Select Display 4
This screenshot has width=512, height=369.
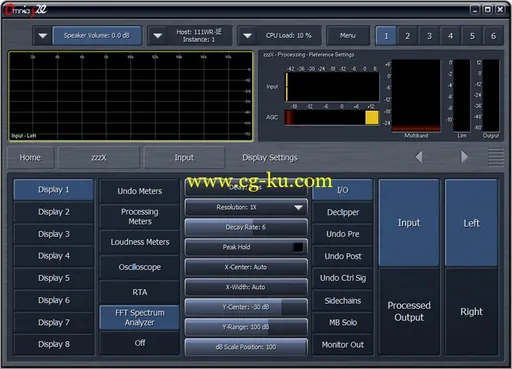53,256
